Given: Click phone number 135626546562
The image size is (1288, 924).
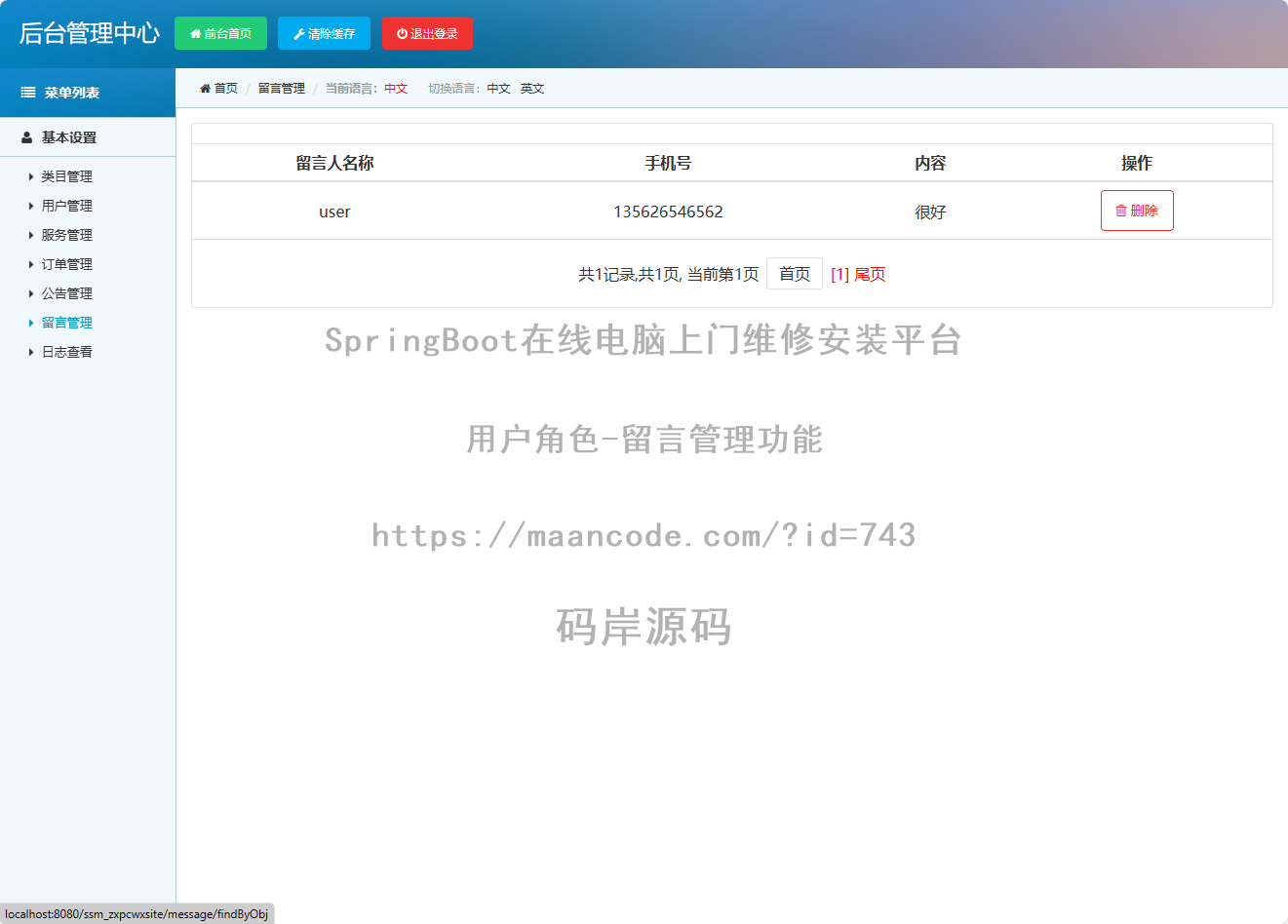Looking at the screenshot, I should point(668,212).
